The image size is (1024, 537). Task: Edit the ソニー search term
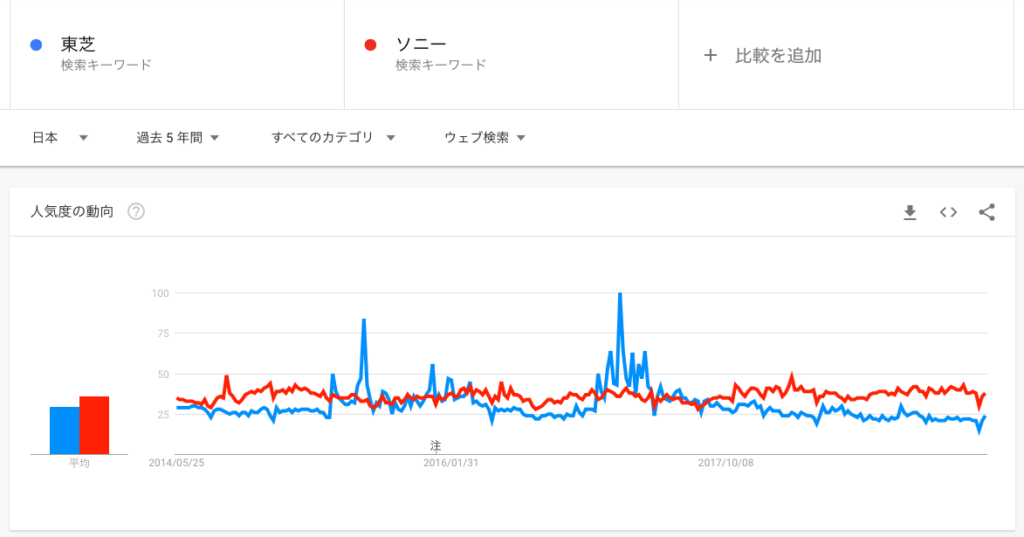click(420, 45)
